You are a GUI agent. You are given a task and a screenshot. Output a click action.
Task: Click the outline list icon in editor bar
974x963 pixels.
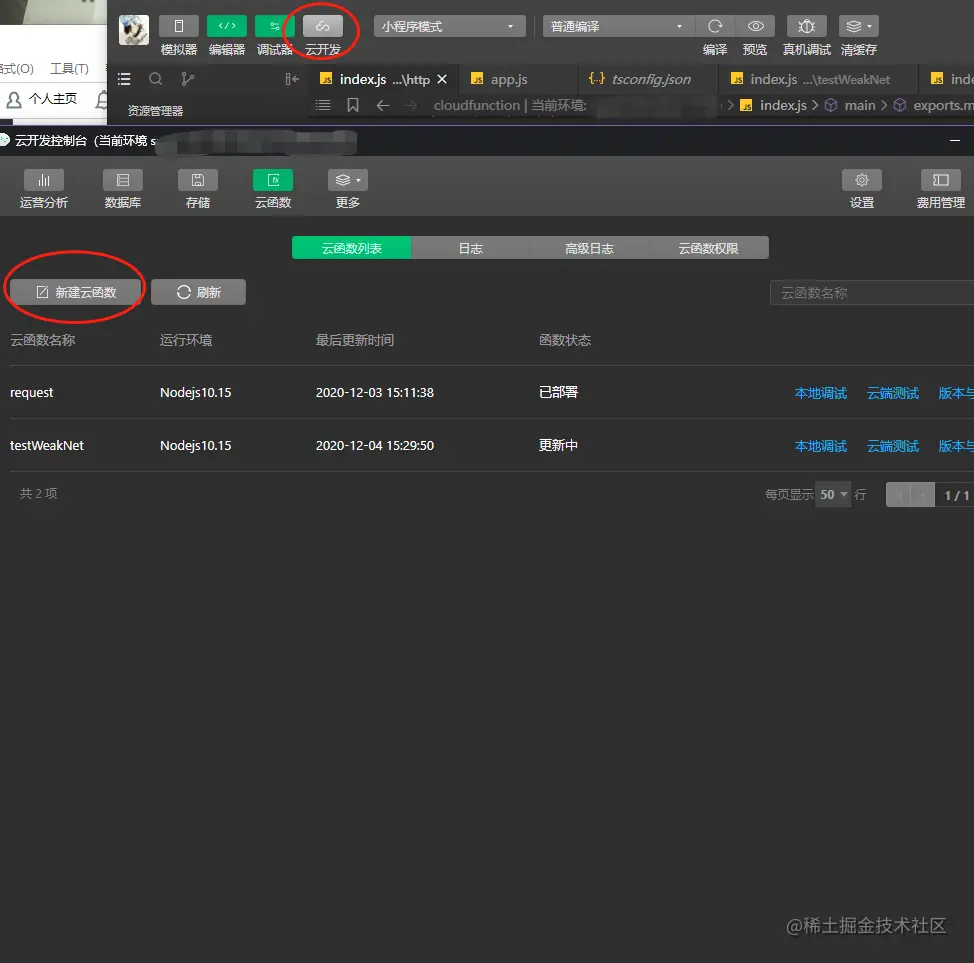(322, 105)
